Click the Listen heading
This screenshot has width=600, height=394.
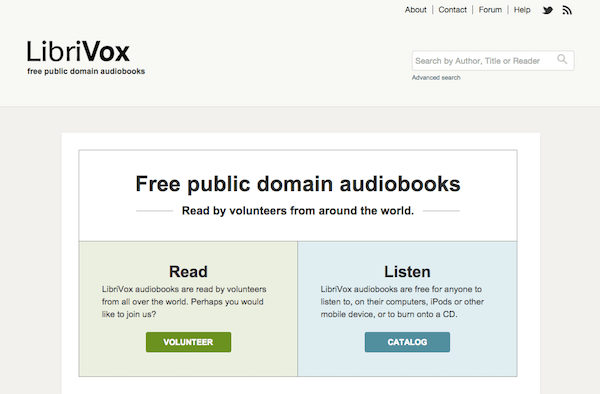tap(407, 272)
